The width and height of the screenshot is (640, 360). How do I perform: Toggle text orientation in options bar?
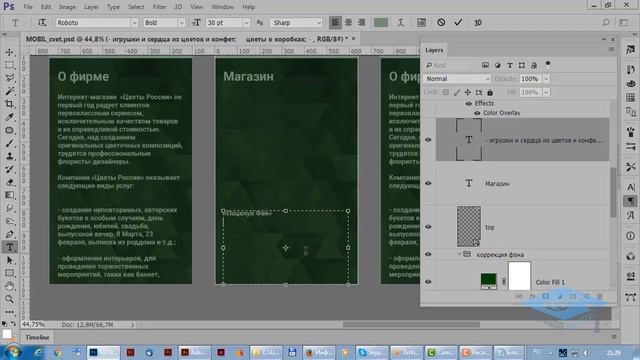[x=42, y=23]
